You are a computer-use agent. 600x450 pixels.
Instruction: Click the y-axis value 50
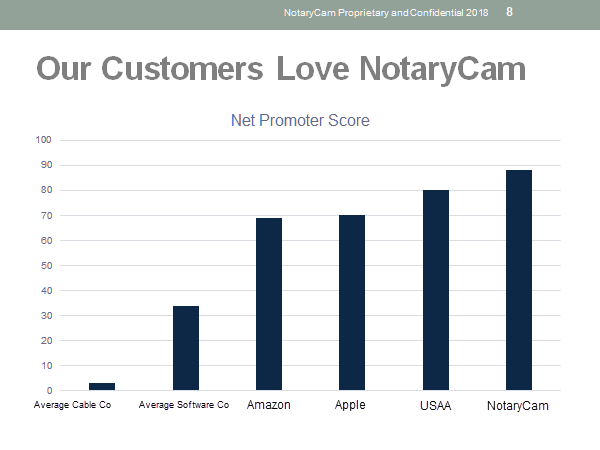pos(46,266)
